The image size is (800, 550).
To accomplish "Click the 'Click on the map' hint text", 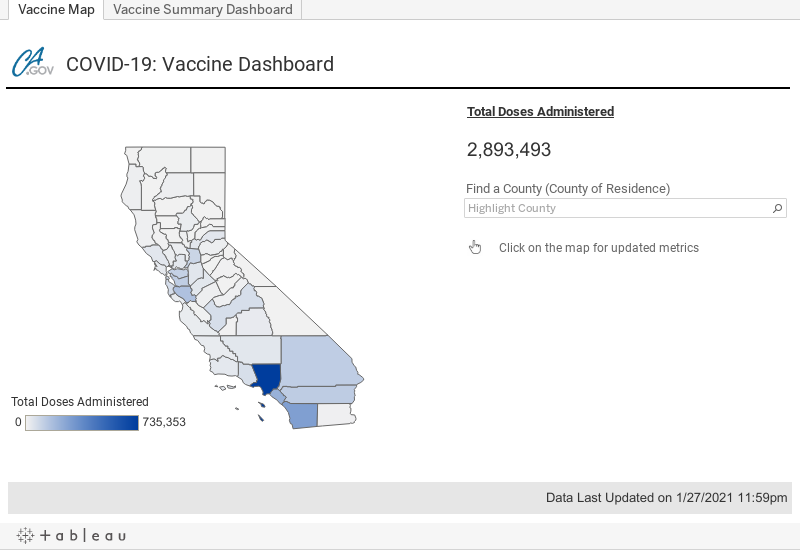I will pyautogui.click(x=598, y=248).
